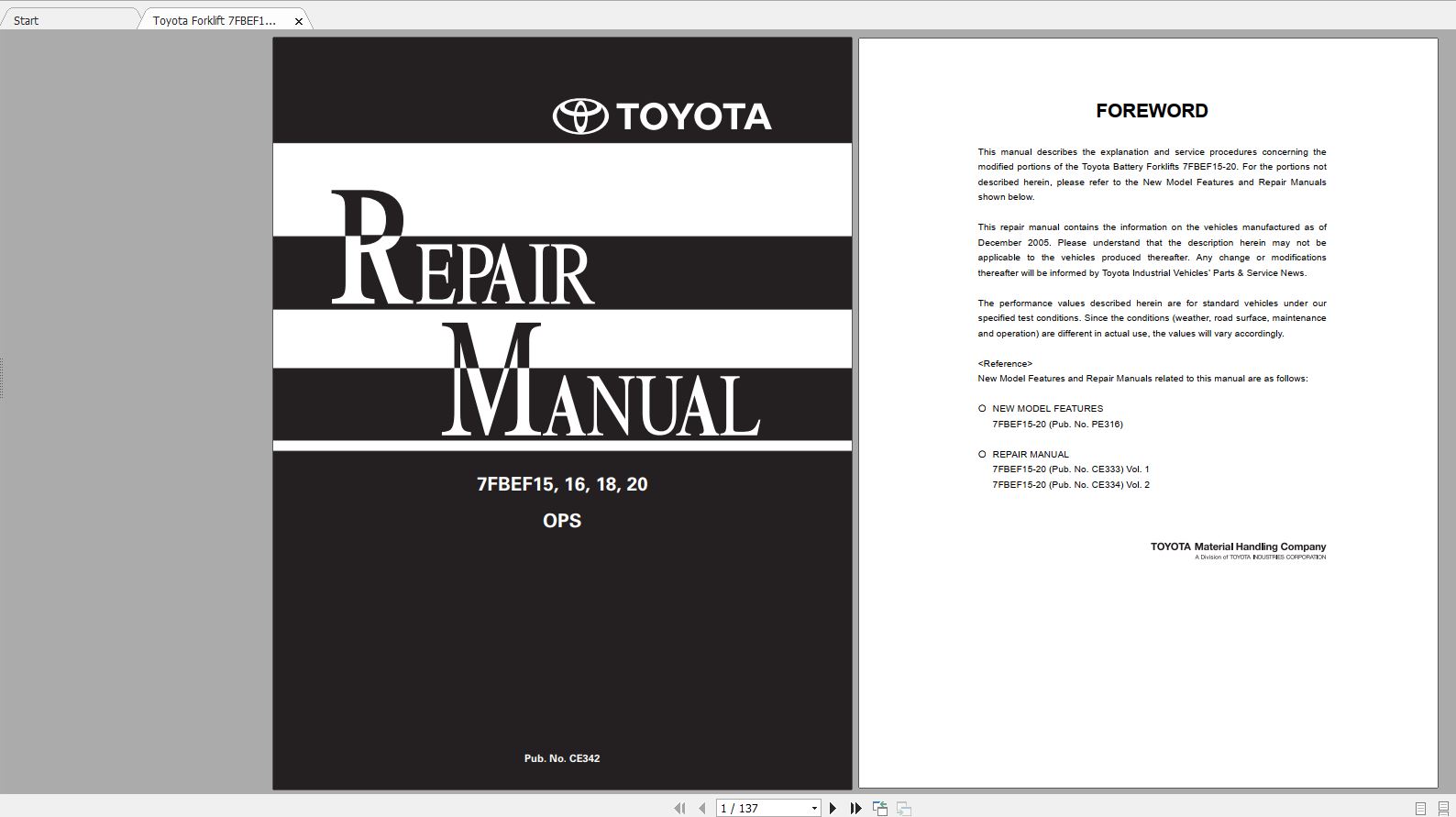Click the line 7FBEF15-20 (Pub. No. PE316)
Viewport: 1456px width, 817px height.
pyautogui.click(x=1057, y=424)
